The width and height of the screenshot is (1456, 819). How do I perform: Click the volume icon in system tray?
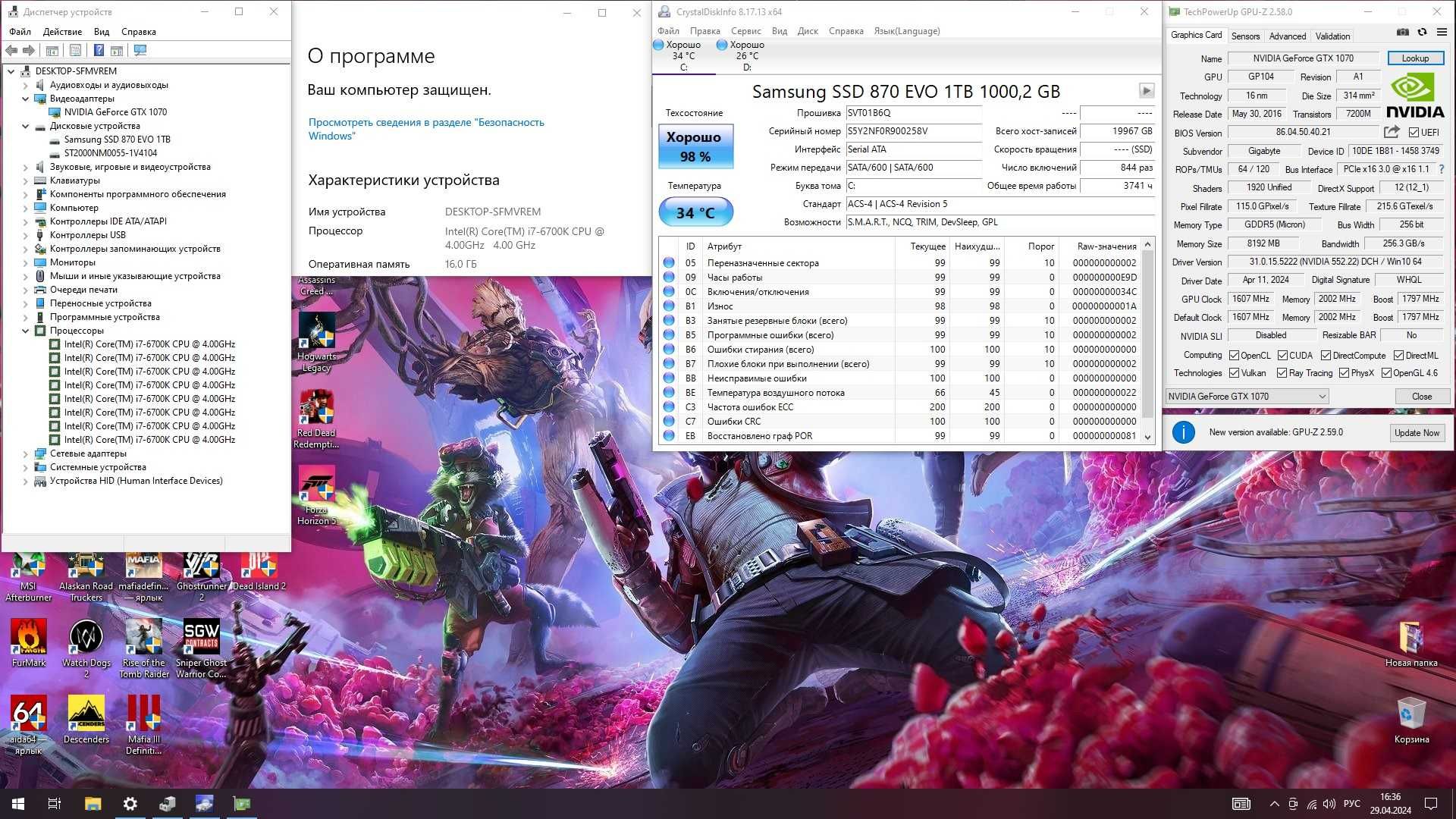point(1329,804)
